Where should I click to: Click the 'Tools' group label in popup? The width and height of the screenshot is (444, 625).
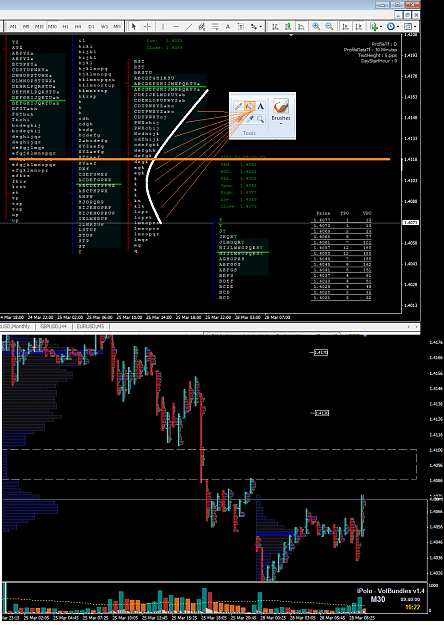point(250,133)
